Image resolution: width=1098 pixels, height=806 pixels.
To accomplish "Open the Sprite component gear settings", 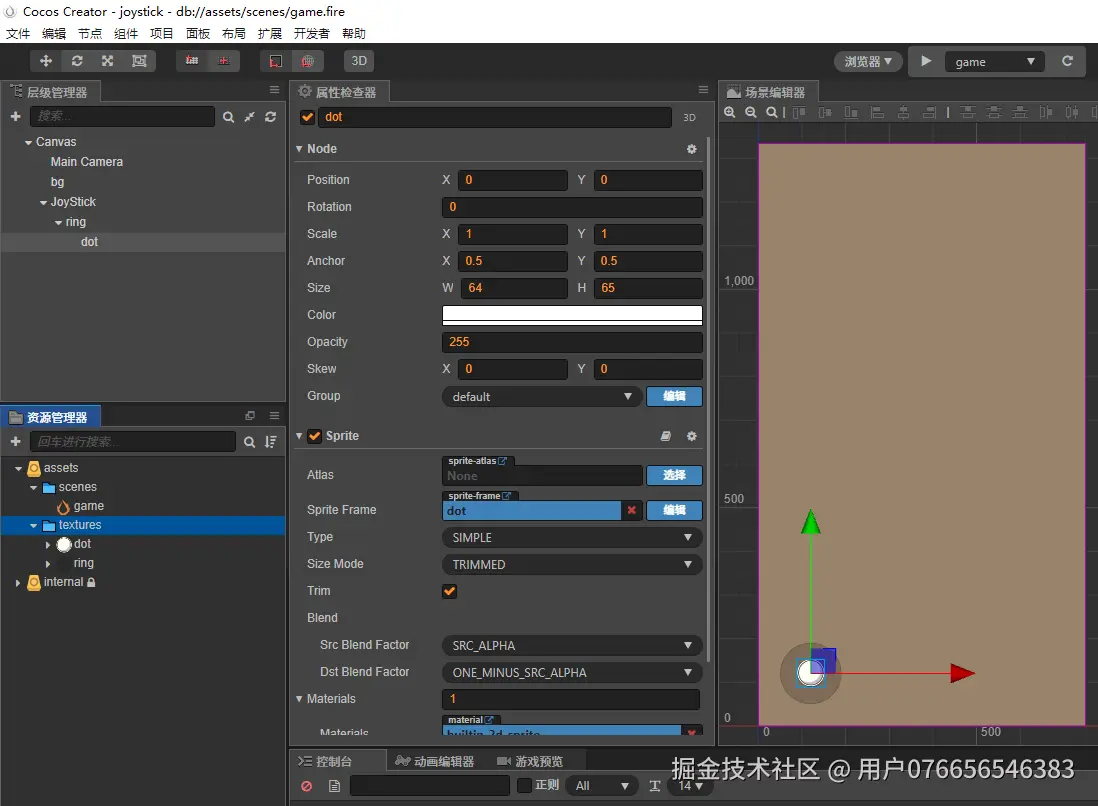I will 692,436.
